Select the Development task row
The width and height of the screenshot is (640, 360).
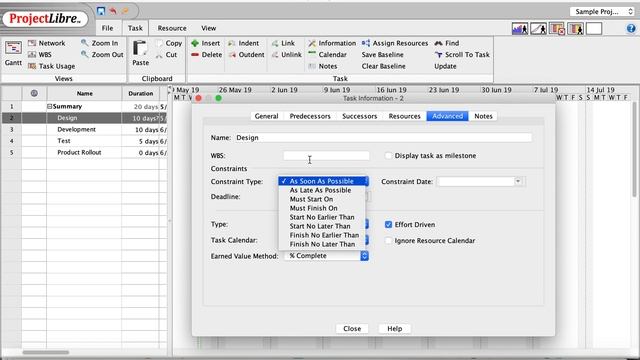coord(84,129)
